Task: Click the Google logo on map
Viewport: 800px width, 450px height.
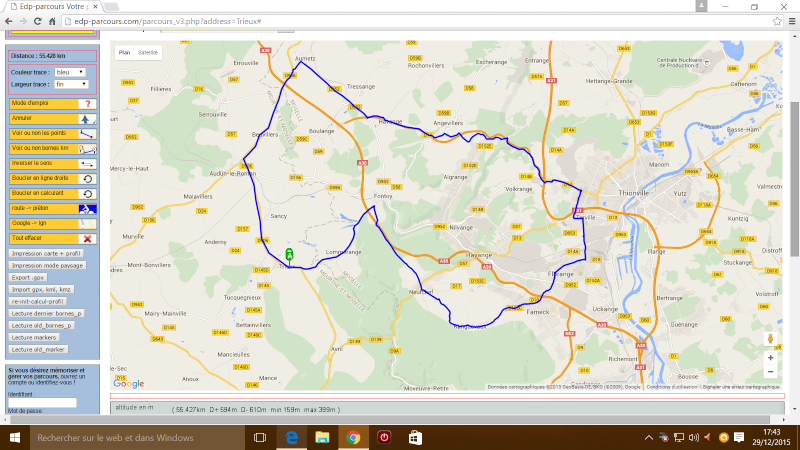Action: click(129, 384)
